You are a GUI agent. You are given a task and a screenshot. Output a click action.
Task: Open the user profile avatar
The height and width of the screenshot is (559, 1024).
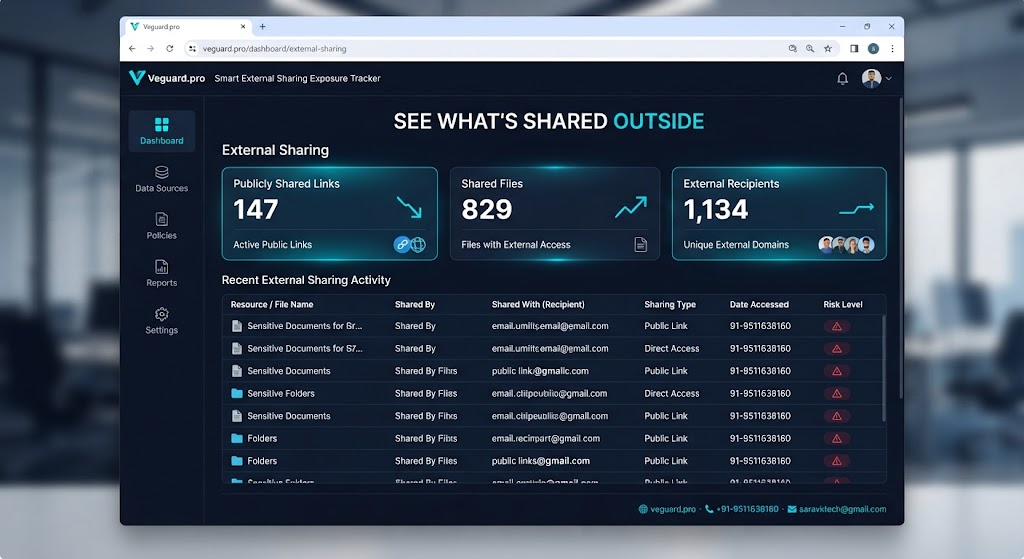point(871,78)
